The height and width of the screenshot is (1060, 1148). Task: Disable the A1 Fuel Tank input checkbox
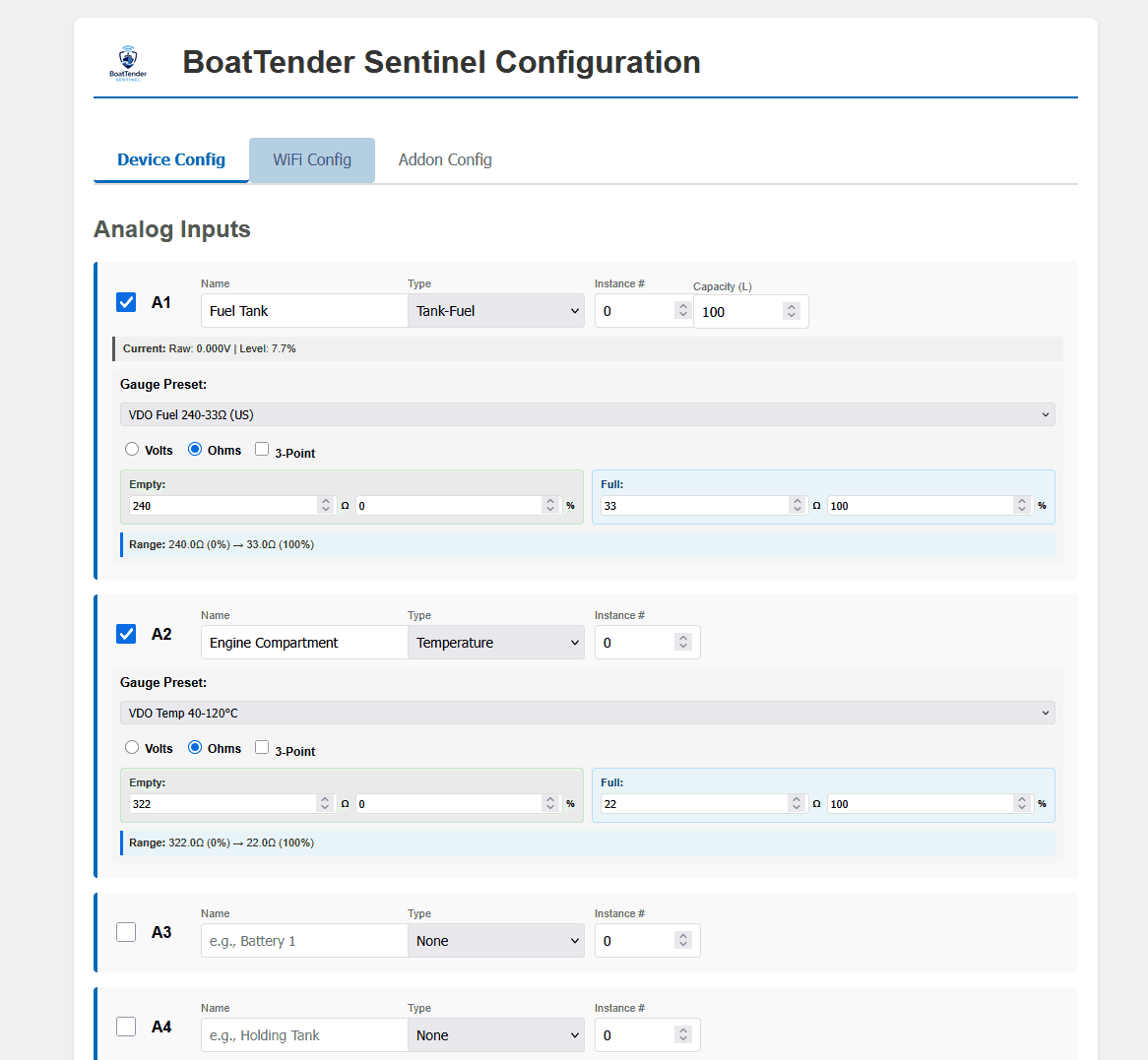(126, 302)
